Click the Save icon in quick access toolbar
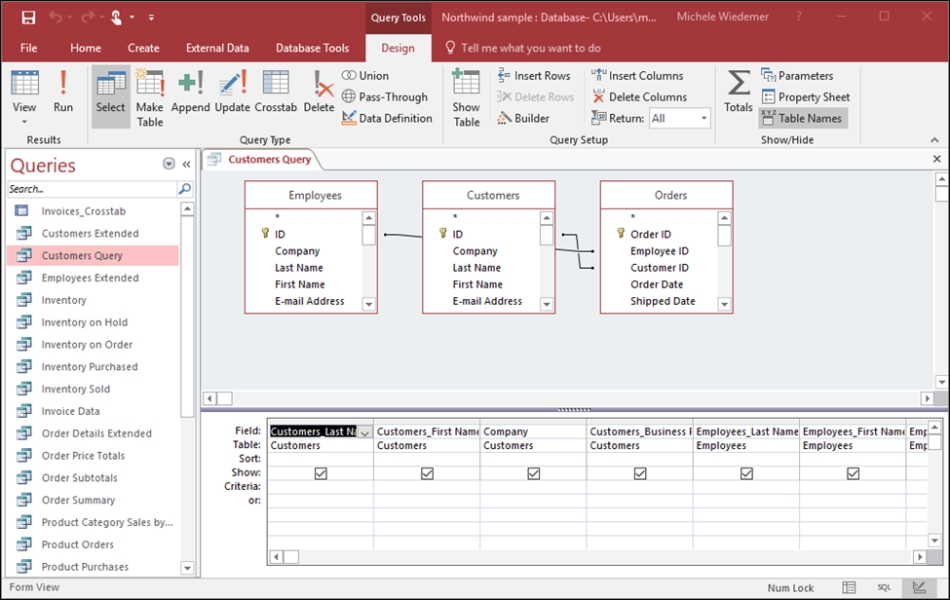The width and height of the screenshot is (950, 600). tap(28, 18)
